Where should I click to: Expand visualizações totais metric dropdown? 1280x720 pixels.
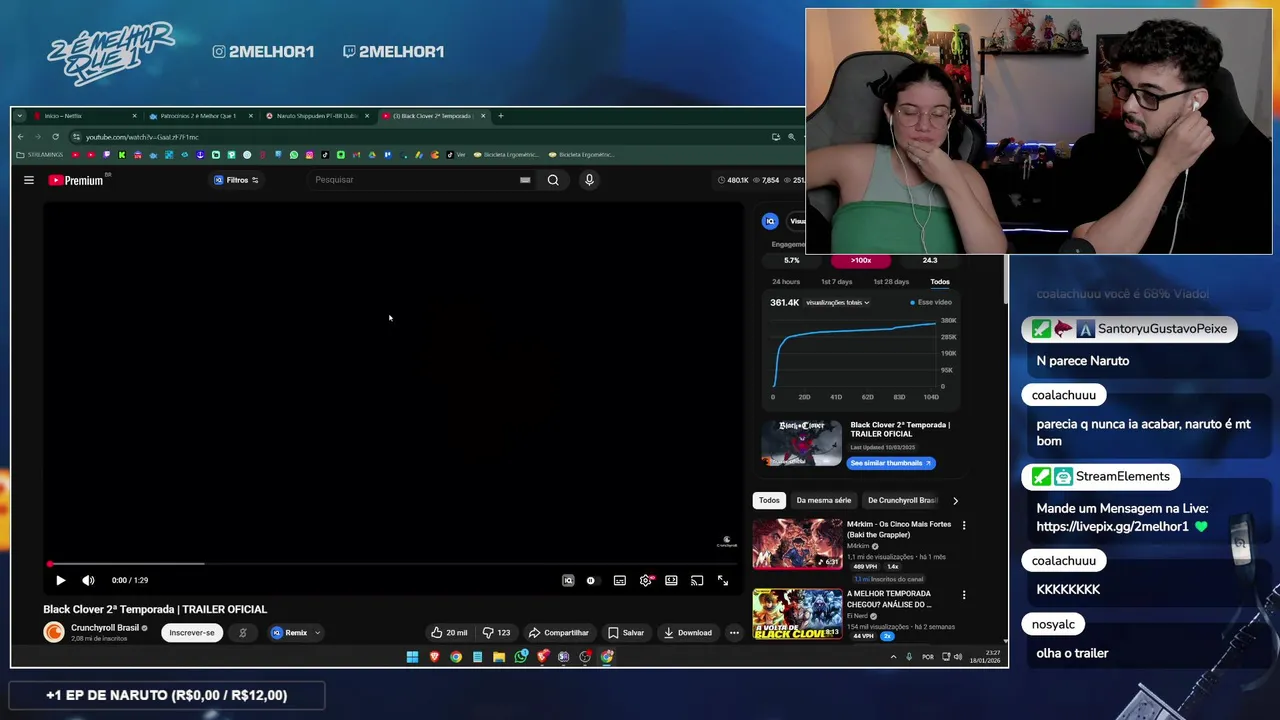click(838, 302)
